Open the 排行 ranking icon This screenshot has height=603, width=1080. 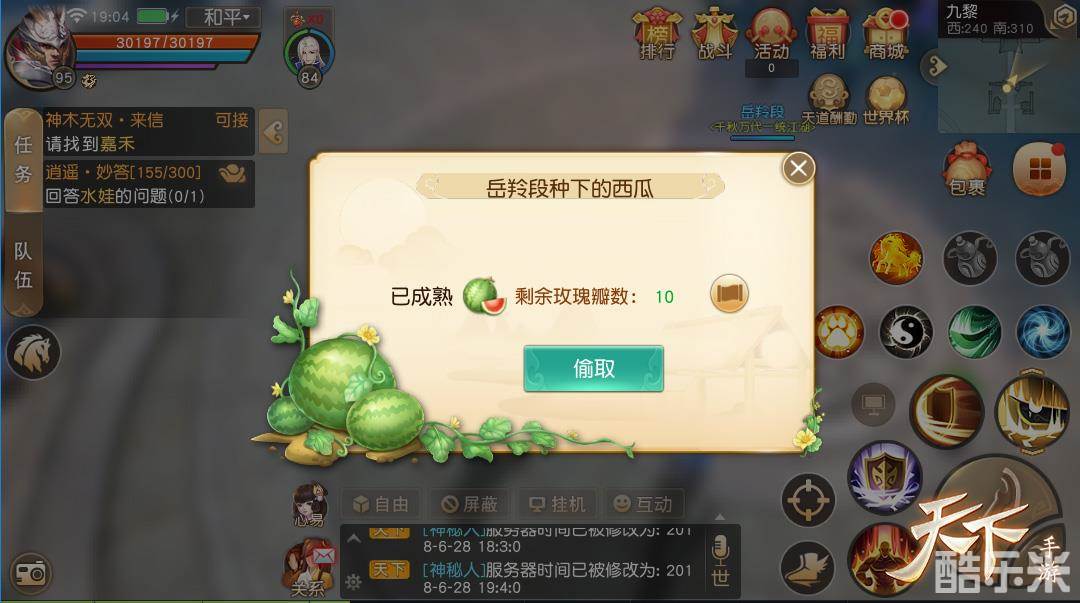(657, 34)
